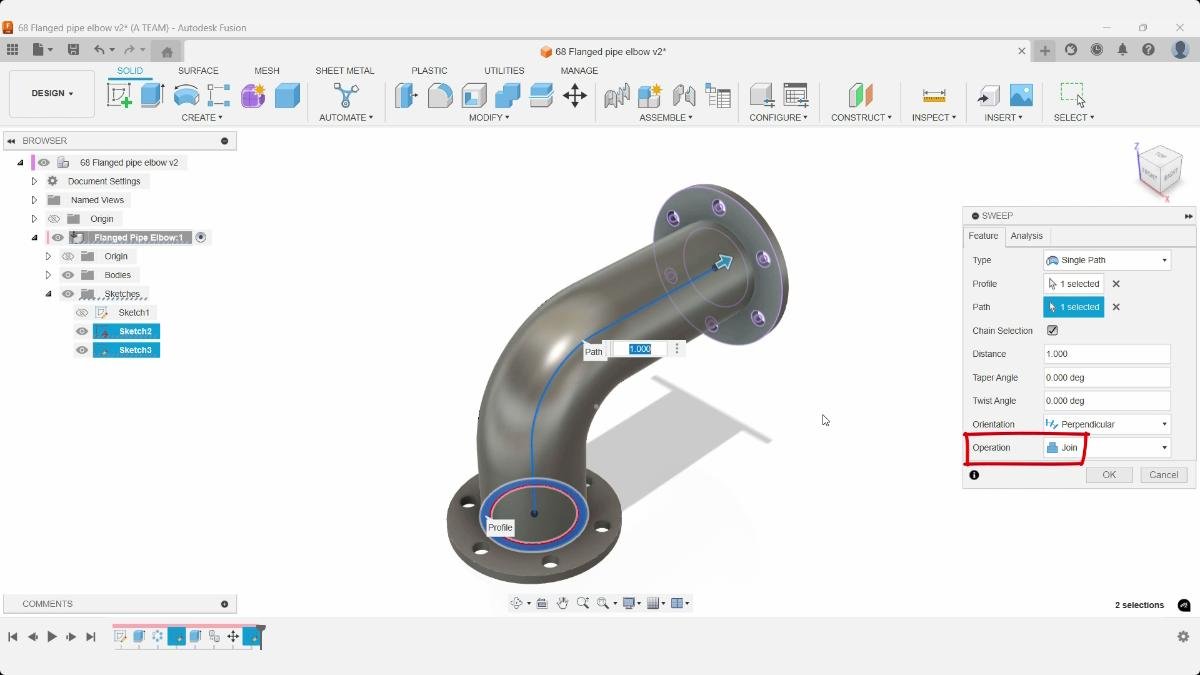Expand the Bodies folder node
1200x675 pixels.
tap(48, 275)
